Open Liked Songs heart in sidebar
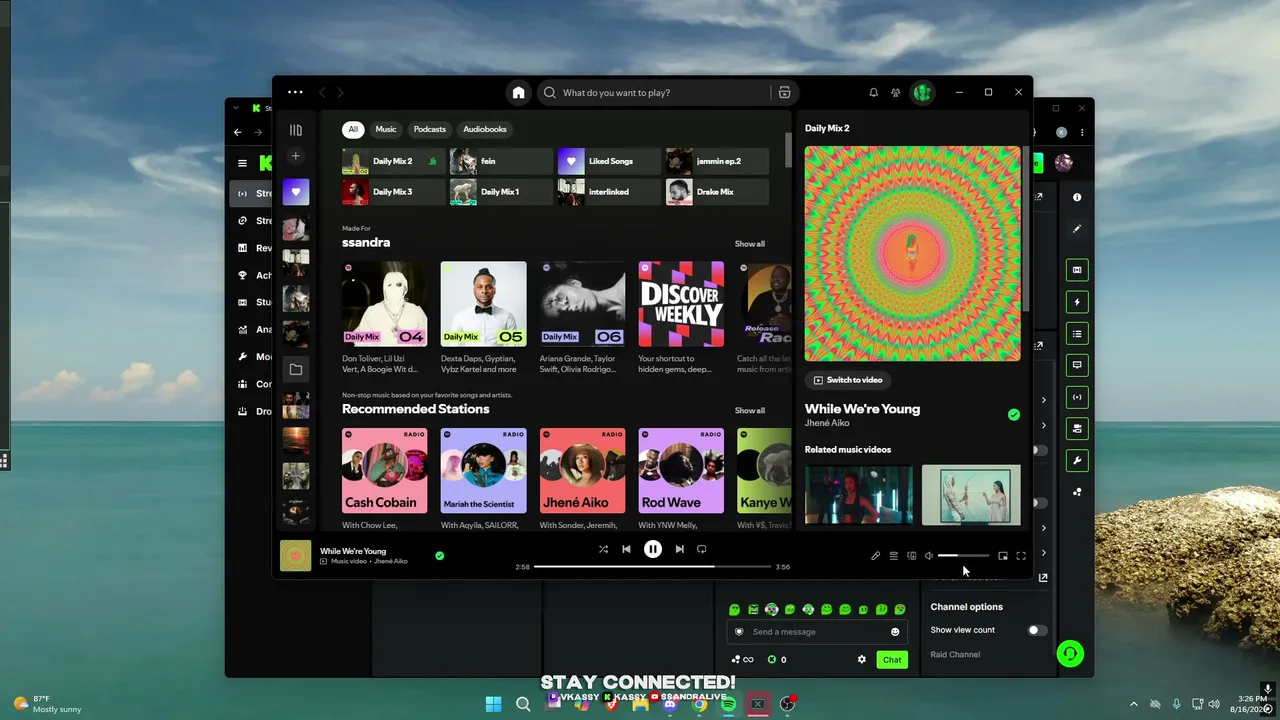The width and height of the screenshot is (1280, 720). pos(296,192)
